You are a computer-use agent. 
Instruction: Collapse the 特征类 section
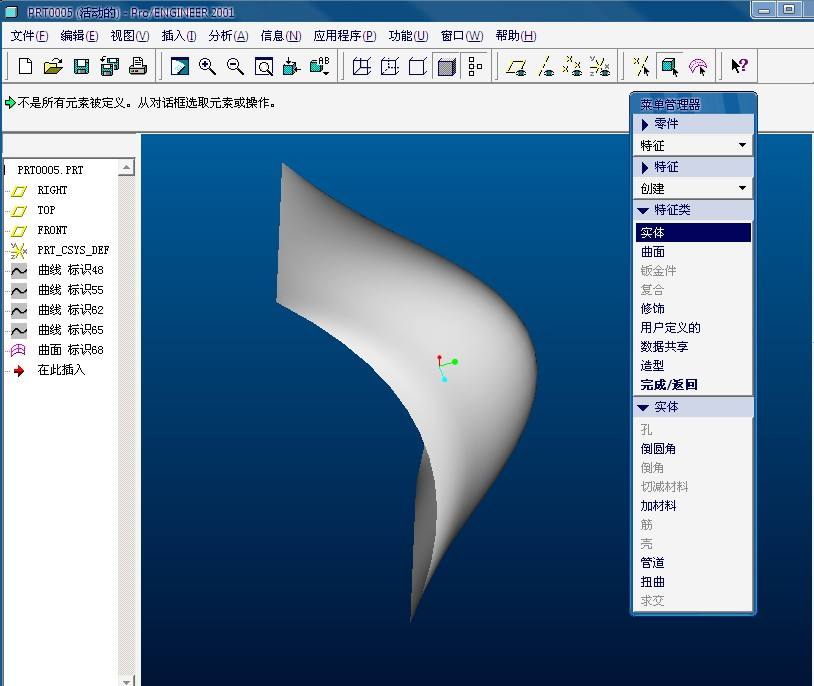(x=643, y=210)
